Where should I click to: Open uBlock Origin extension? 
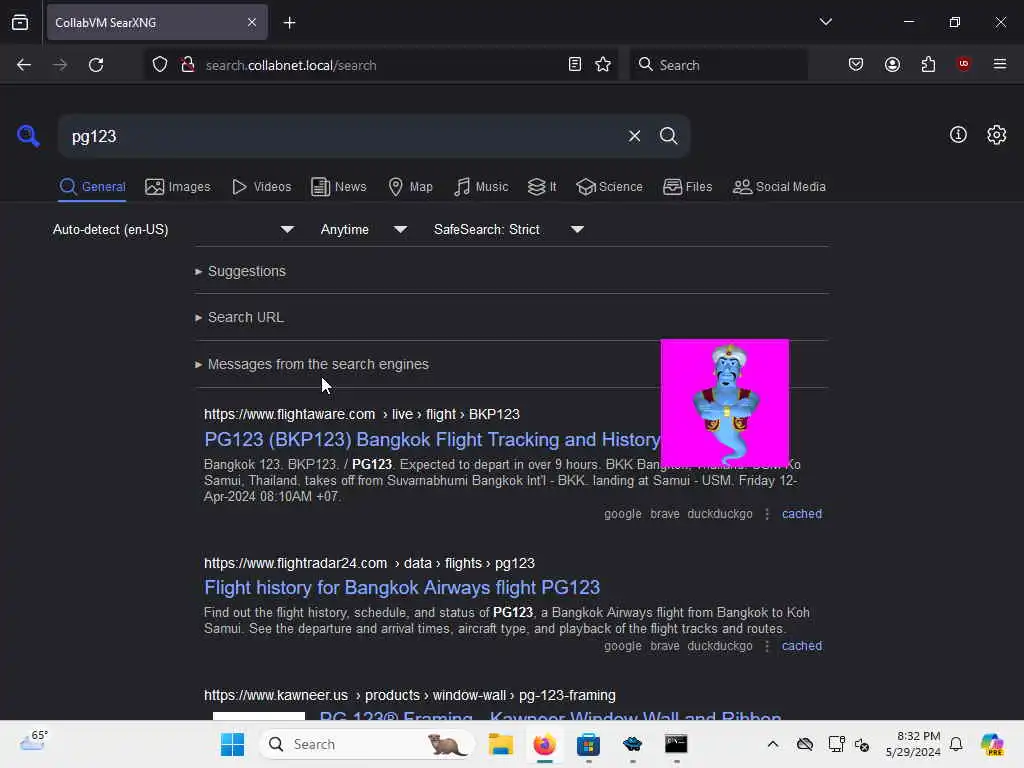pos(963,64)
